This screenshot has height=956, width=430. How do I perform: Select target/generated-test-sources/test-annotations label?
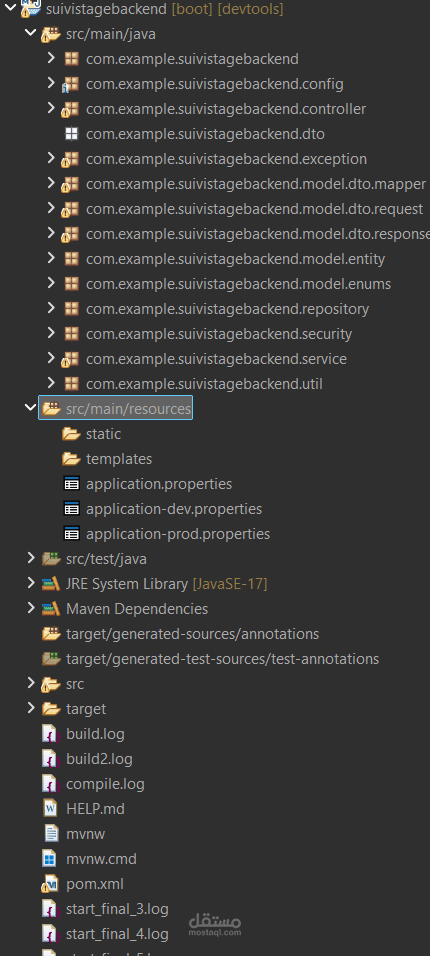(x=222, y=659)
